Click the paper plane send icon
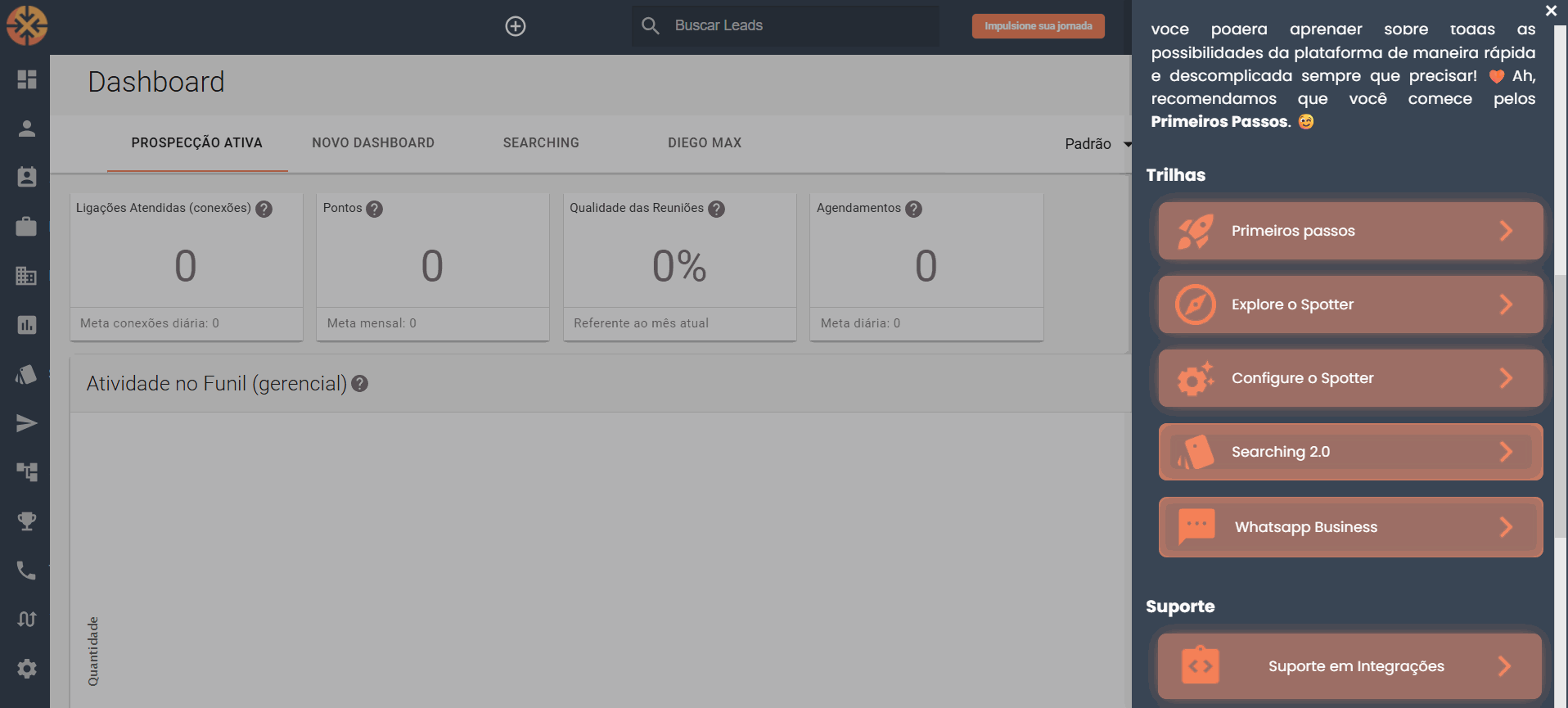Image resolution: width=1568 pixels, height=708 pixels. tap(26, 423)
